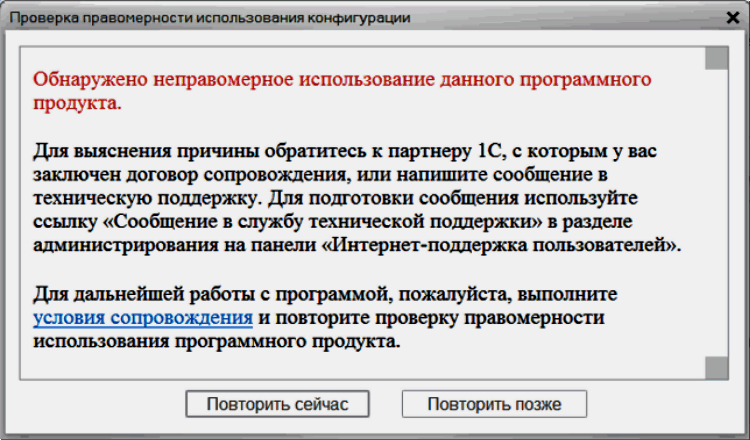
Task: Choose the "Повторить позже" button
Action: click(x=494, y=404)
